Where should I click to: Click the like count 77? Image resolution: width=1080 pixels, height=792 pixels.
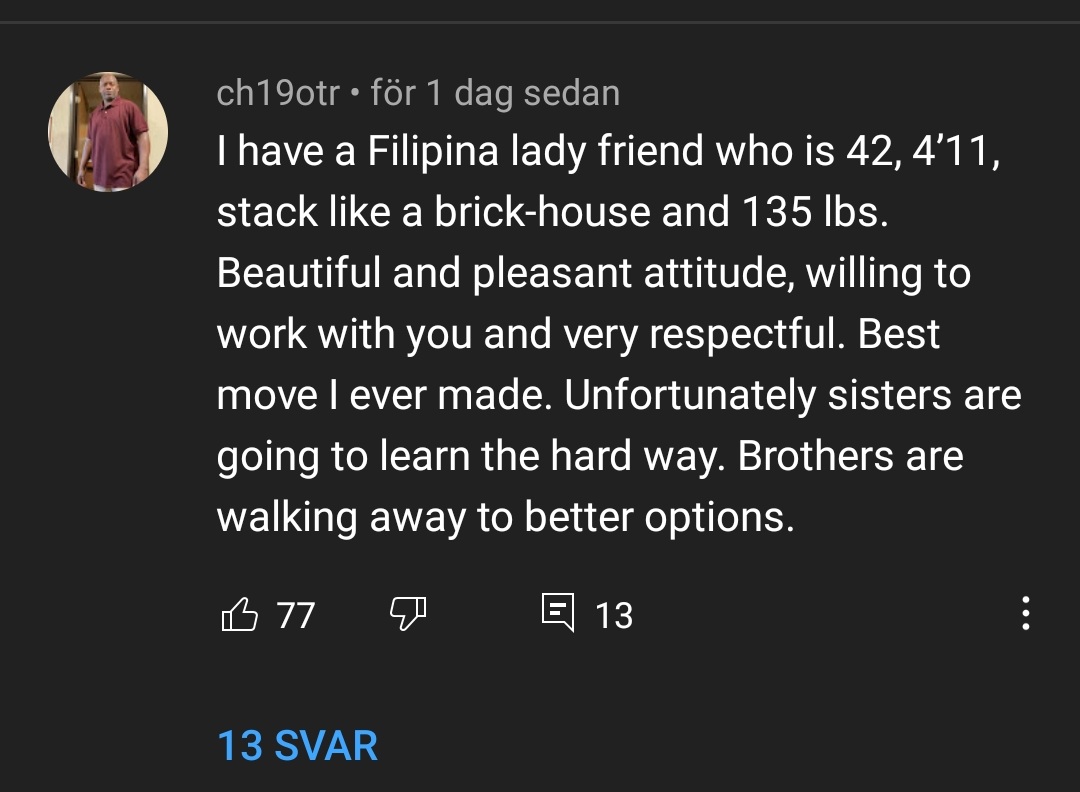[295, 614]
